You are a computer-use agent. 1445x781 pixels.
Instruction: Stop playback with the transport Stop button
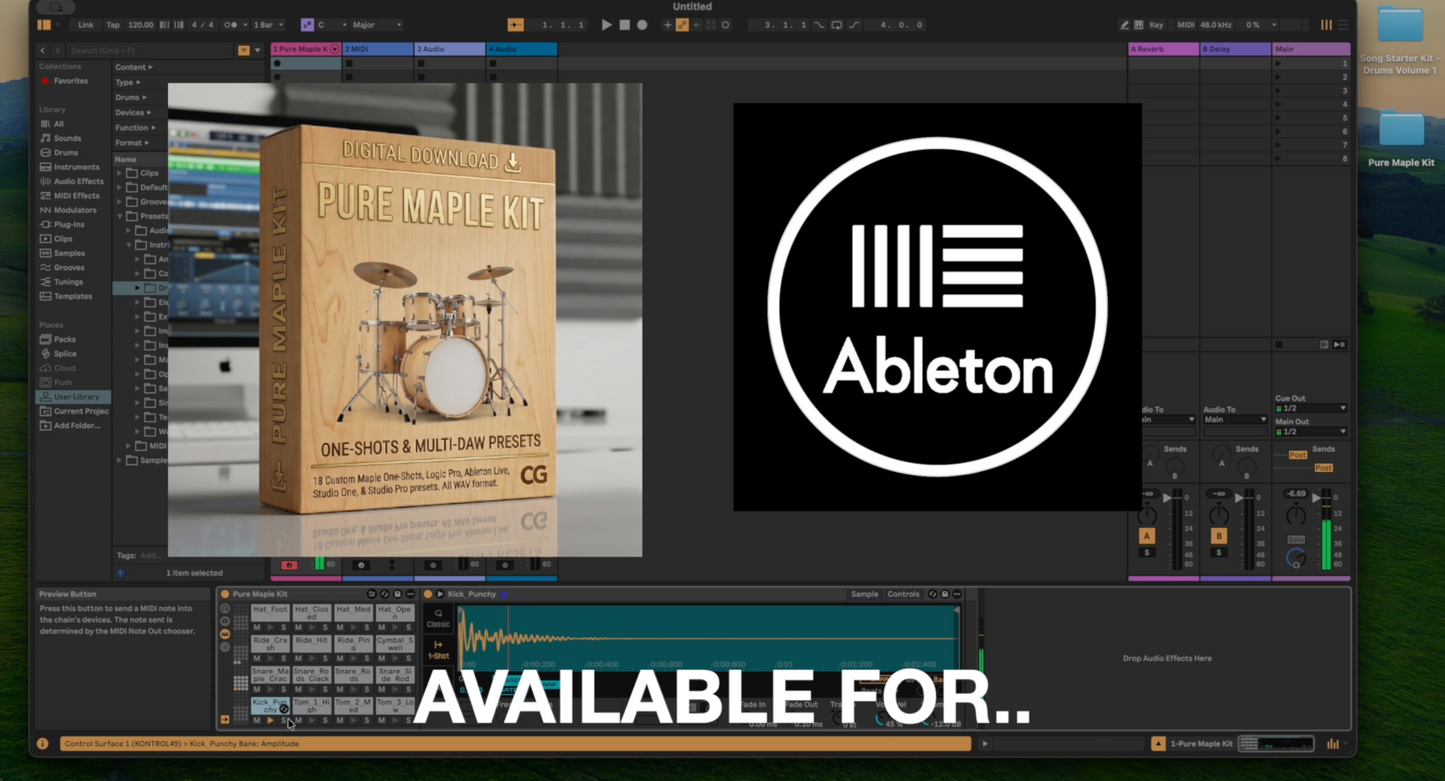coord(624,25)
